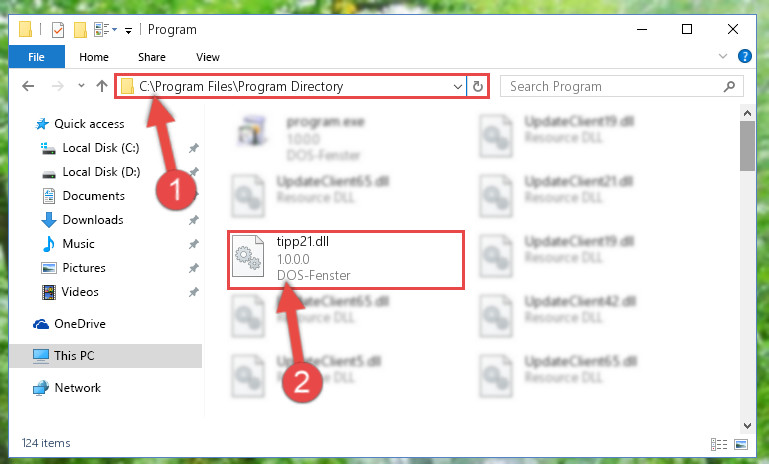Click the Search Program field

(x=622, y=87)
